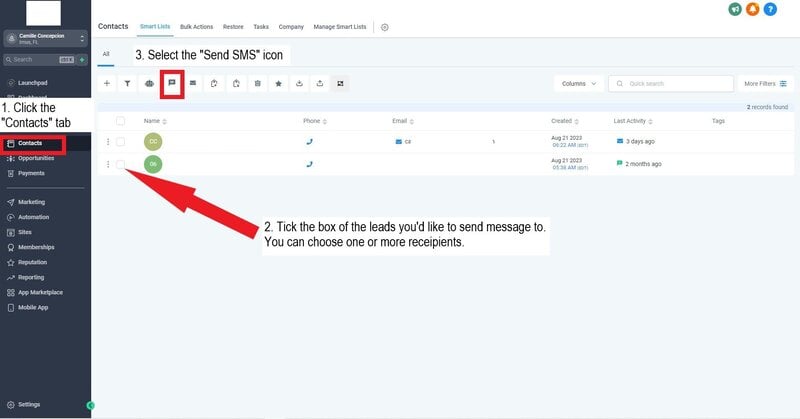Click the Delete contacts trash icon

coord(258,84)
